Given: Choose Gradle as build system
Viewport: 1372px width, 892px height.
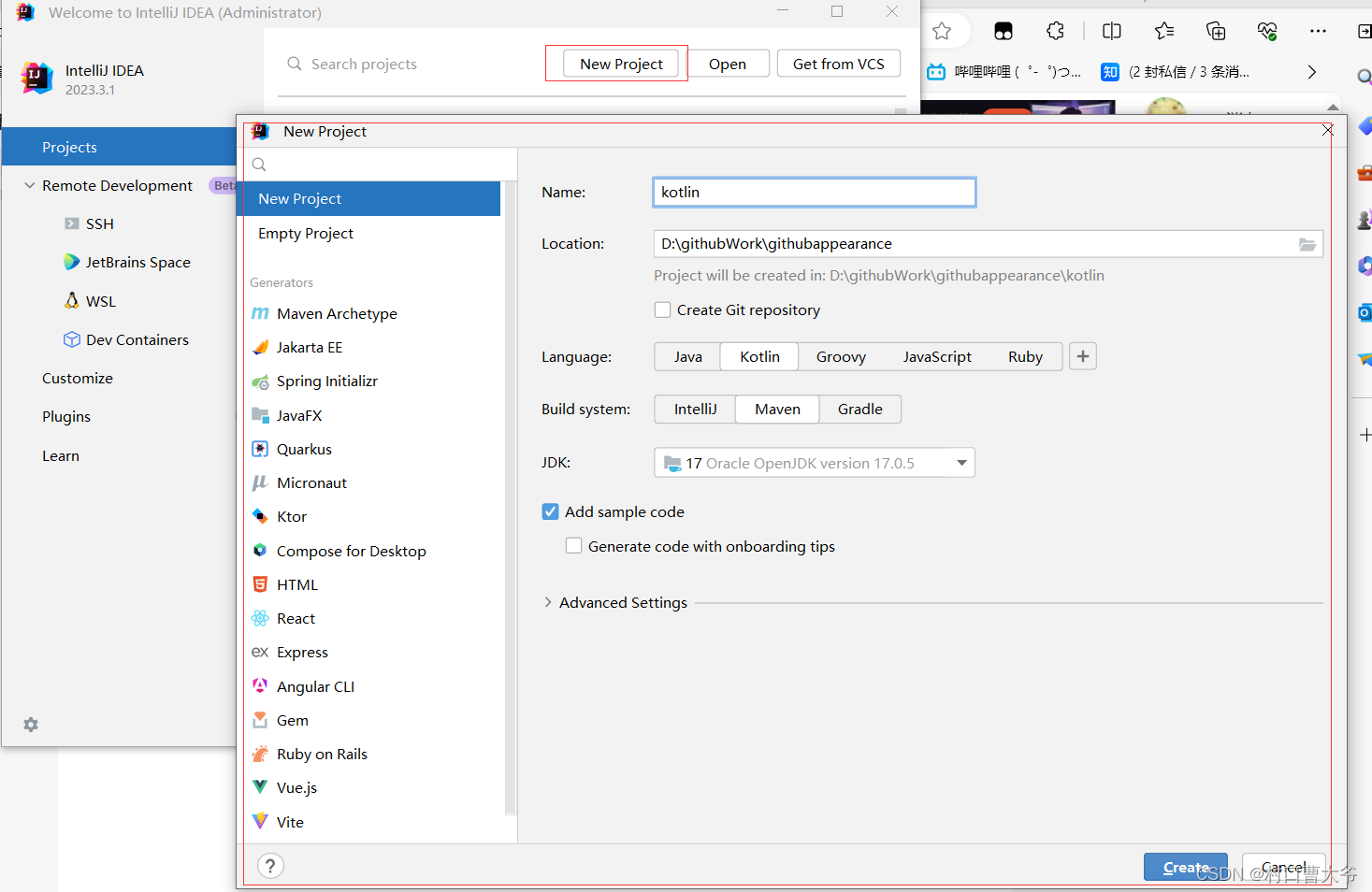Looking at the screenshot, I should click(x=859, y=409).
